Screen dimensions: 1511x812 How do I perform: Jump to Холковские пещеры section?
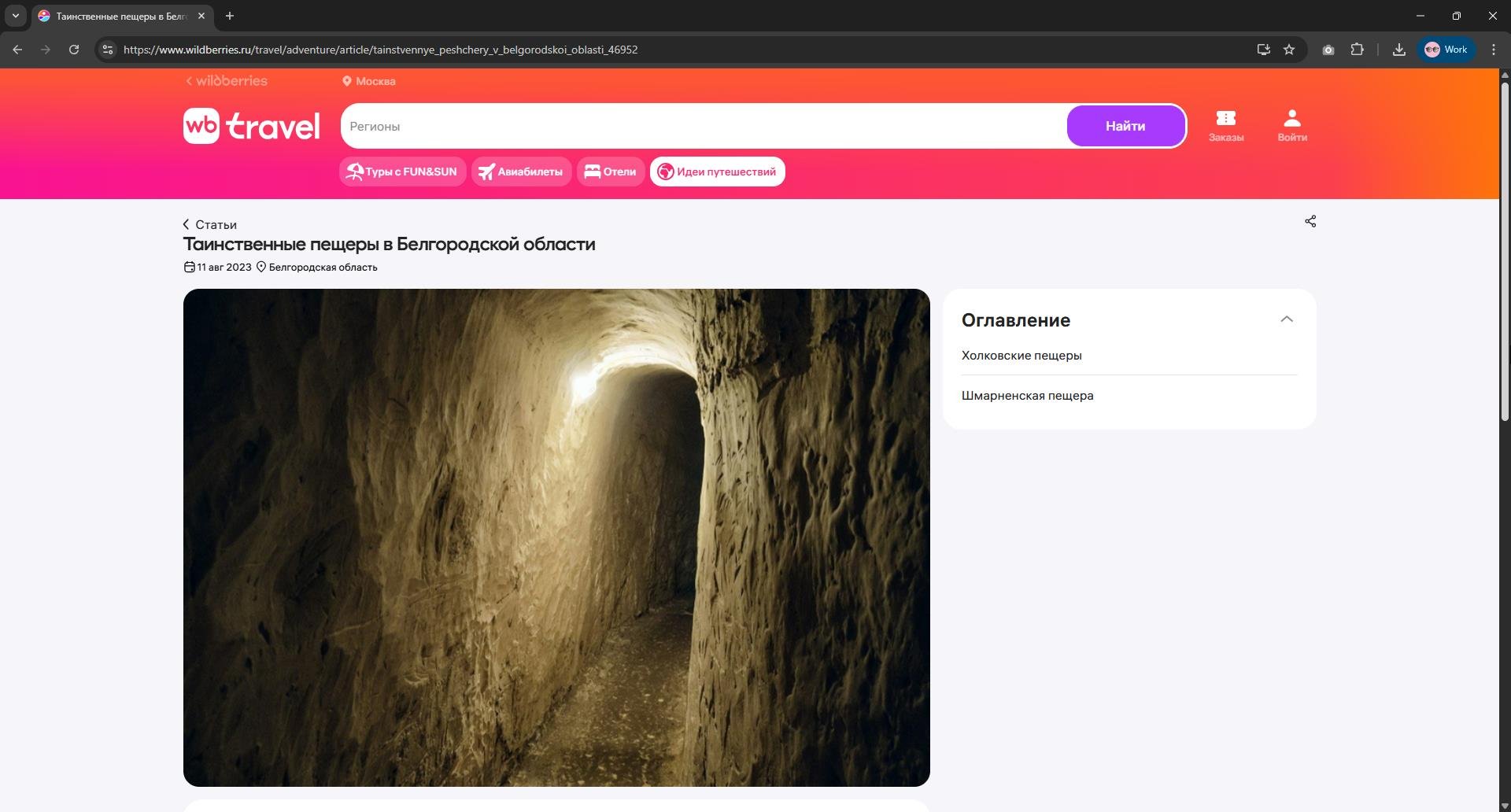point(1021,356)
